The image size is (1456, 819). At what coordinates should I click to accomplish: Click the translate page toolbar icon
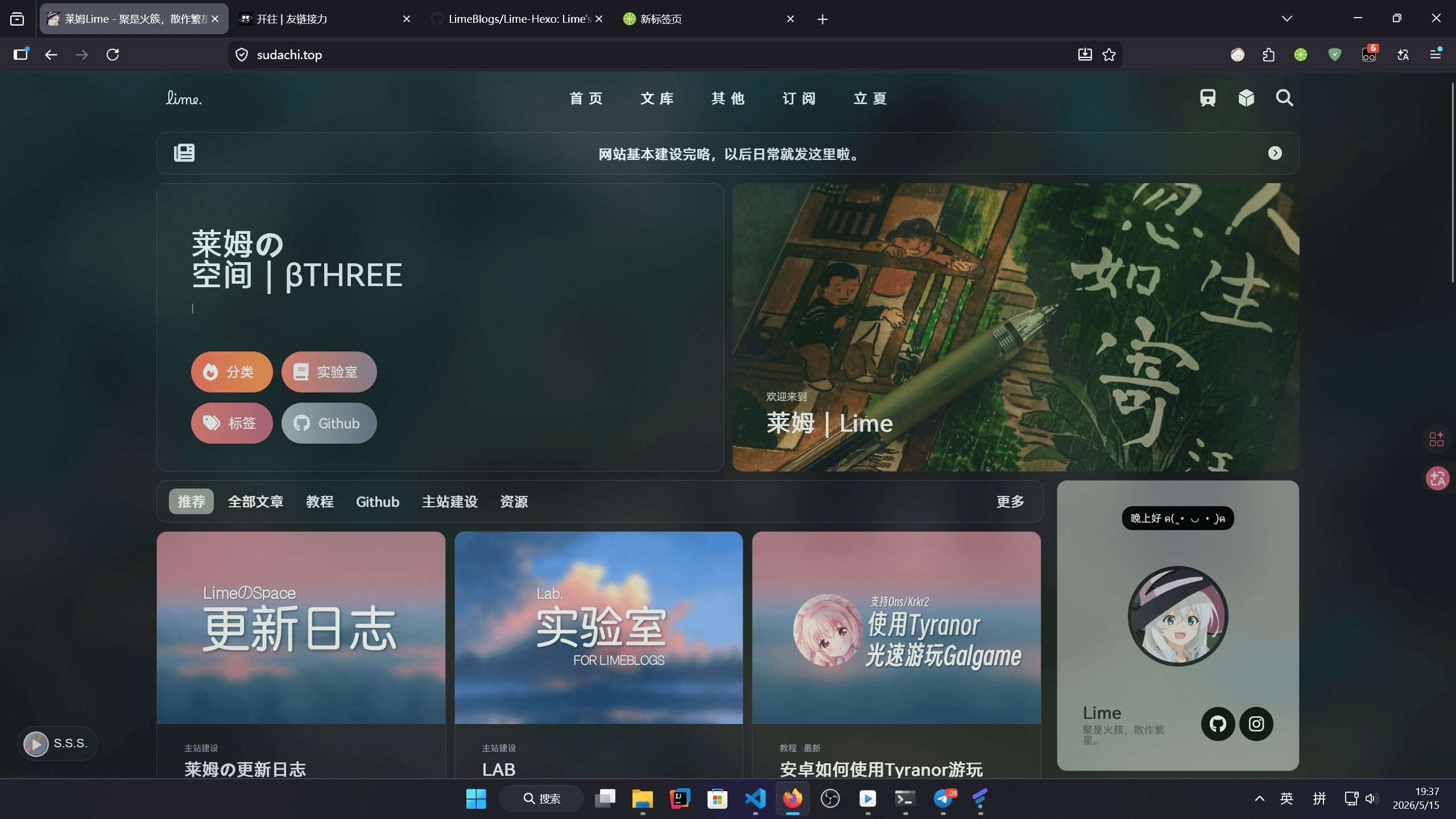1403,55
